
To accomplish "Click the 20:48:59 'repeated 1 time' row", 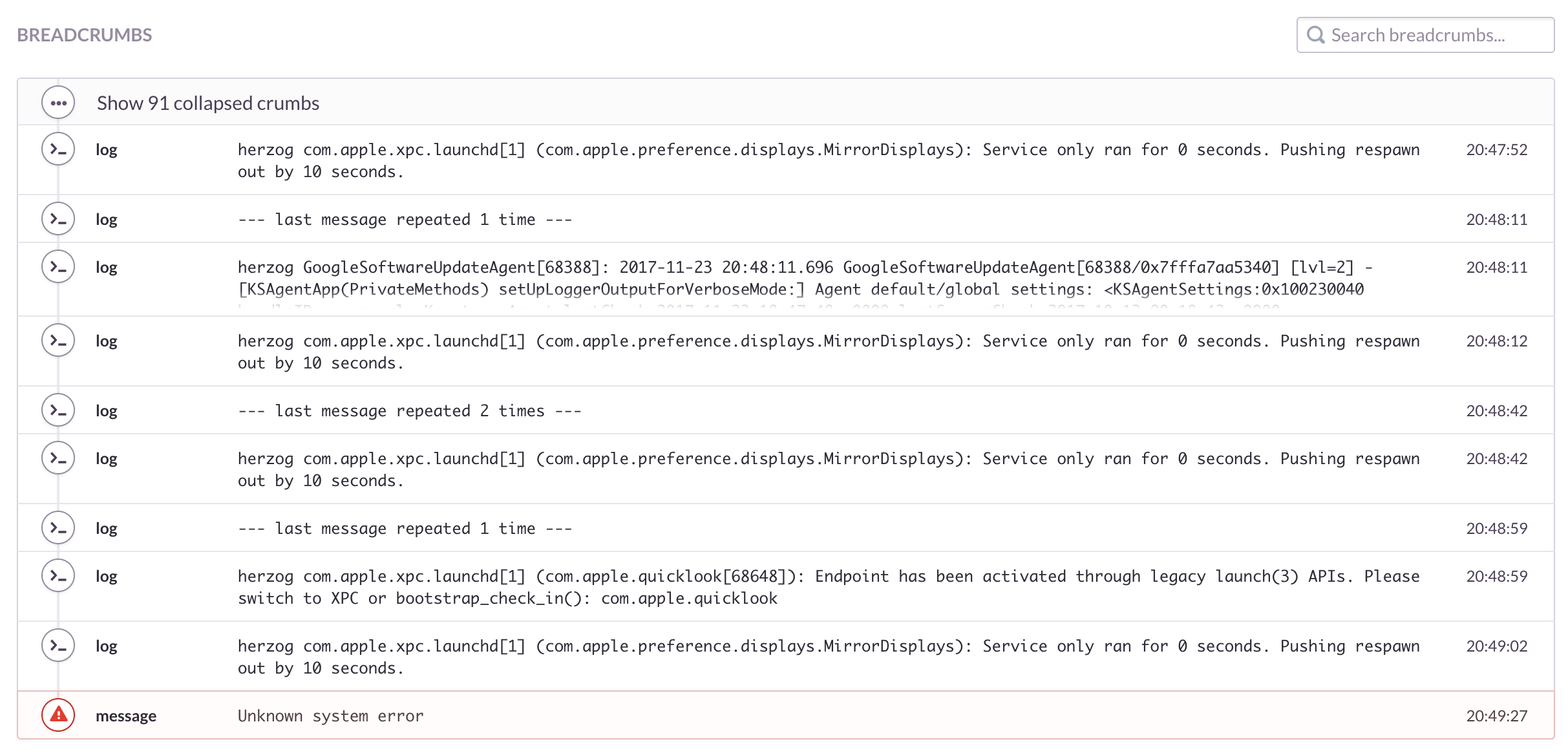I will coord(405,528).
